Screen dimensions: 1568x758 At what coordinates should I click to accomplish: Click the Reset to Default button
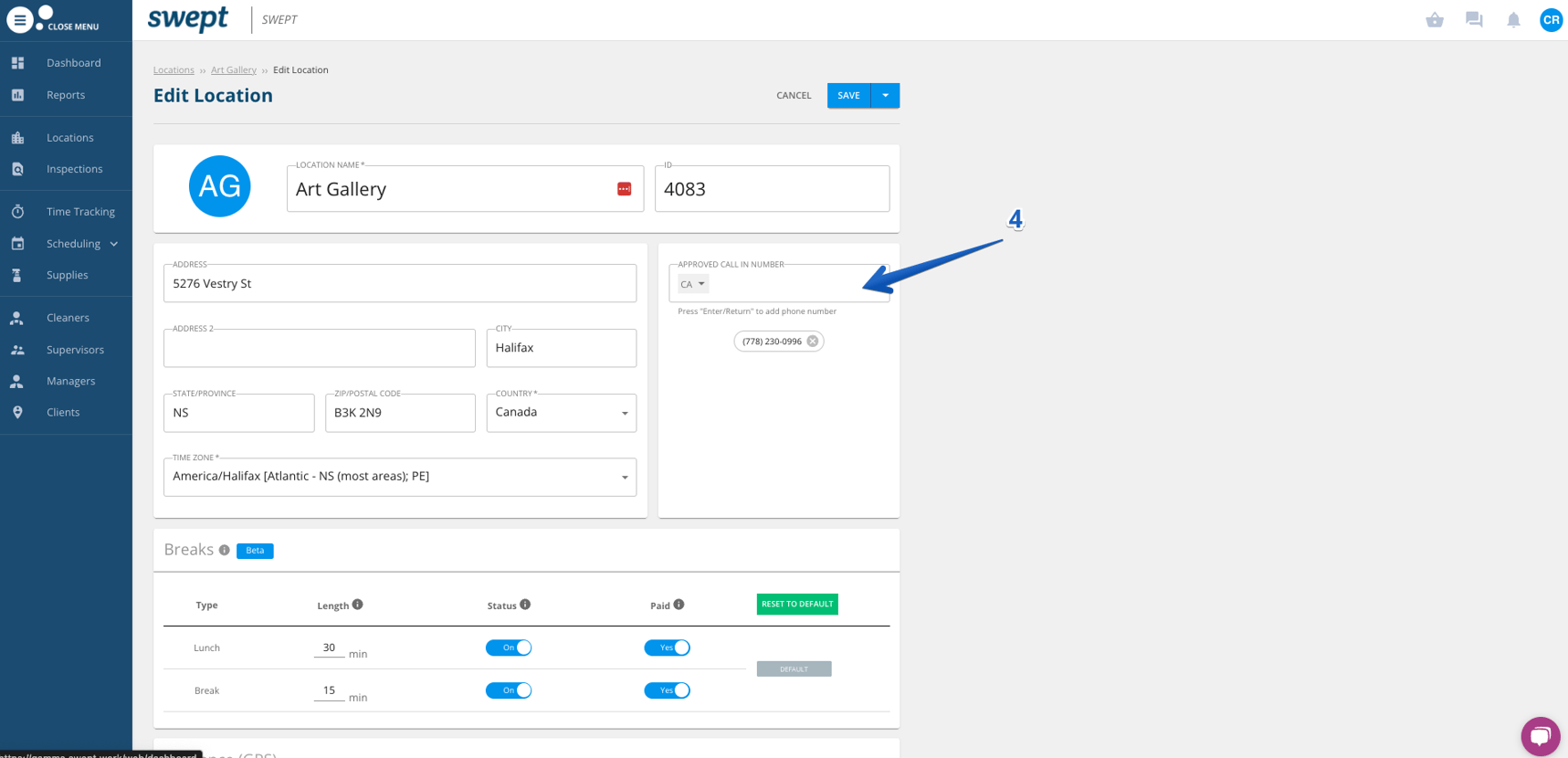[x=797, y=604]
